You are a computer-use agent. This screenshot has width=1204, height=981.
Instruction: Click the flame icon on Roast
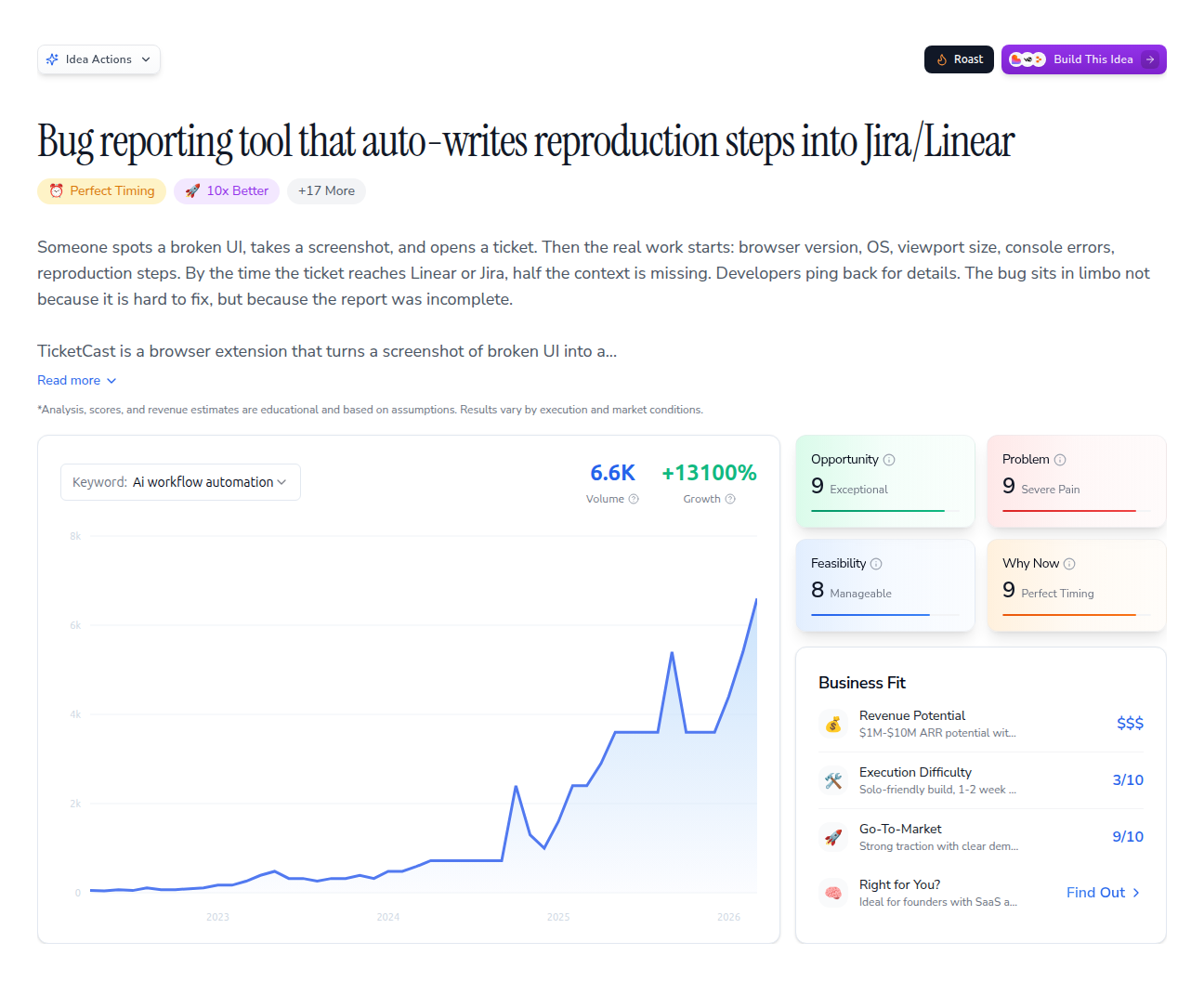click(x=941, y=59)
